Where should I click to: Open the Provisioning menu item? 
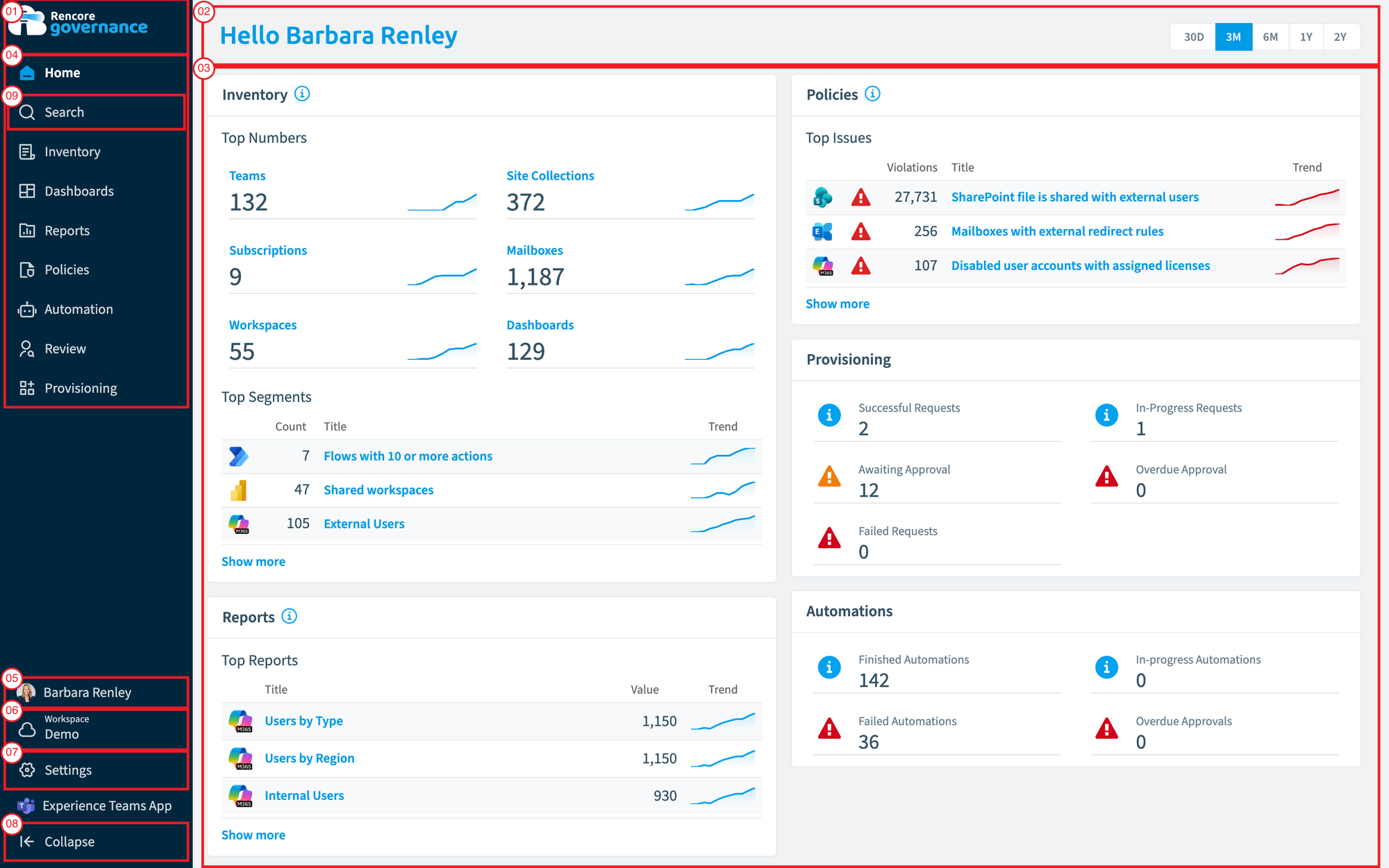coord(96,388)
